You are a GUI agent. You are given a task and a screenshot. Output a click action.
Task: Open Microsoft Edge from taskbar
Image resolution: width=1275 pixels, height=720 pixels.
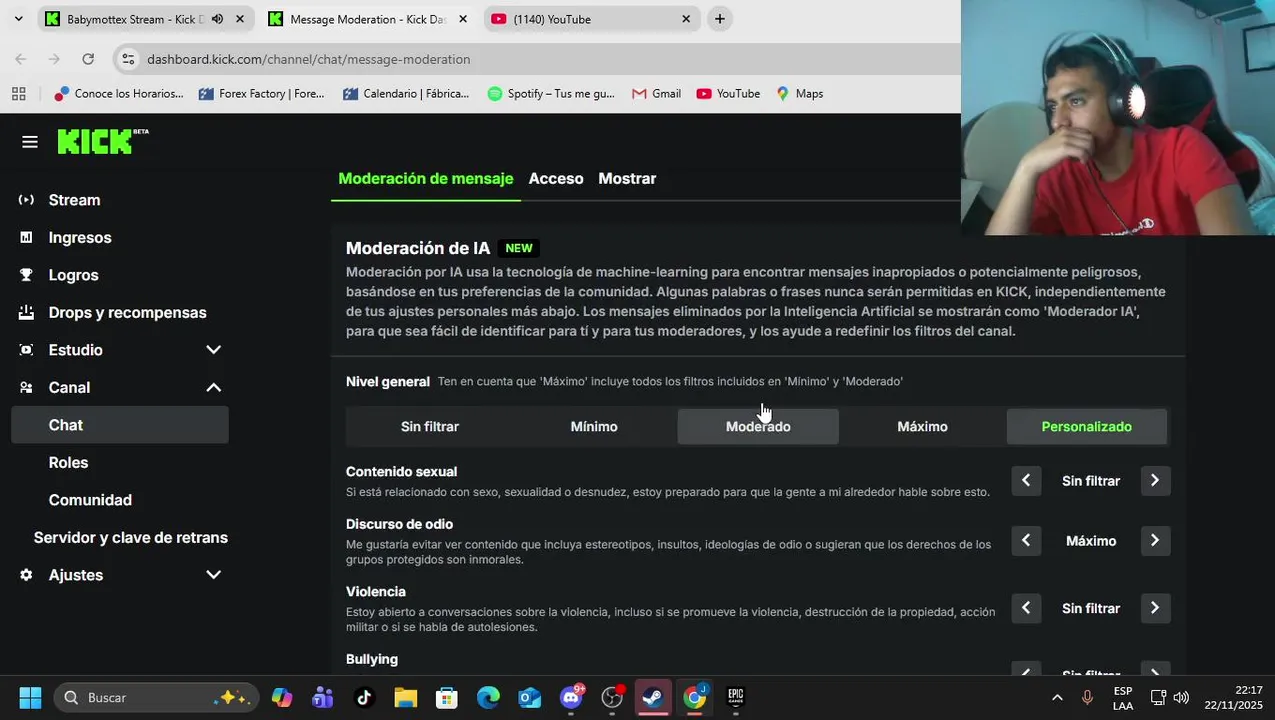point(488,697)
